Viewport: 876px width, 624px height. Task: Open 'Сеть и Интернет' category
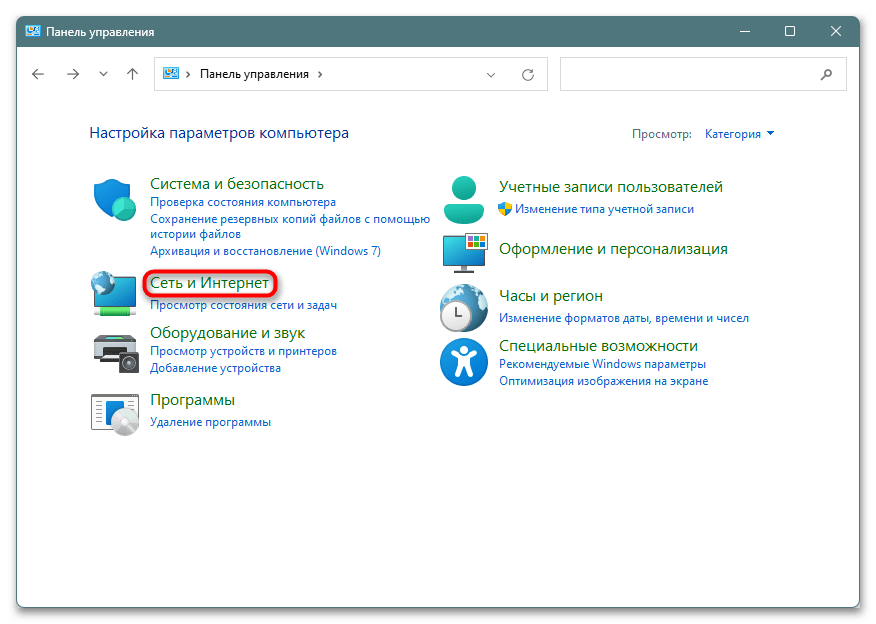pyautogui.click(x=210, y=283)
